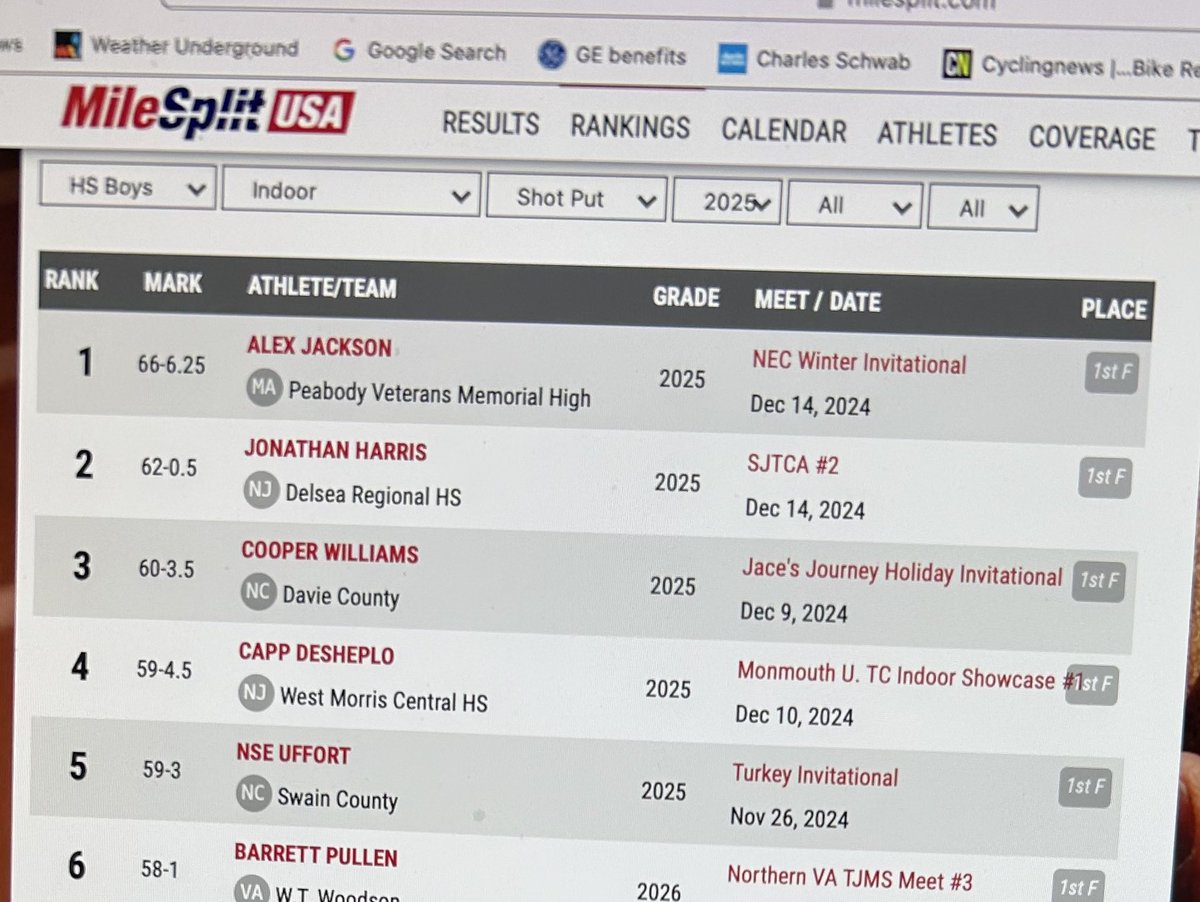Image resolution: width=1200 pixels, height=902 pixels.
Task: Go to the Coverage menu
Action: (x=1092, y=137)
